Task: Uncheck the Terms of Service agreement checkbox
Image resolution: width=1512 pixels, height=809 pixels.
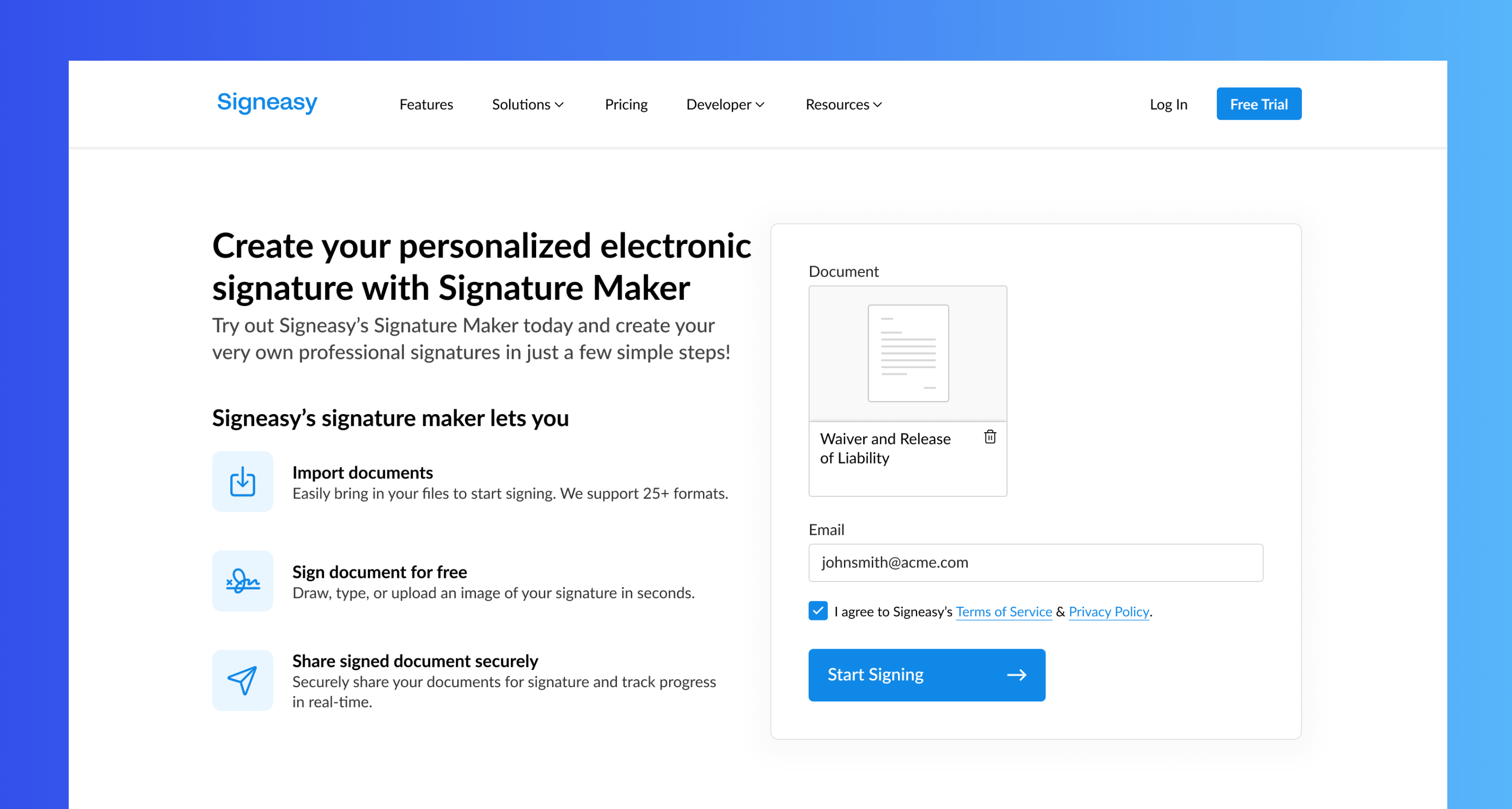Action: coord(817,611)
